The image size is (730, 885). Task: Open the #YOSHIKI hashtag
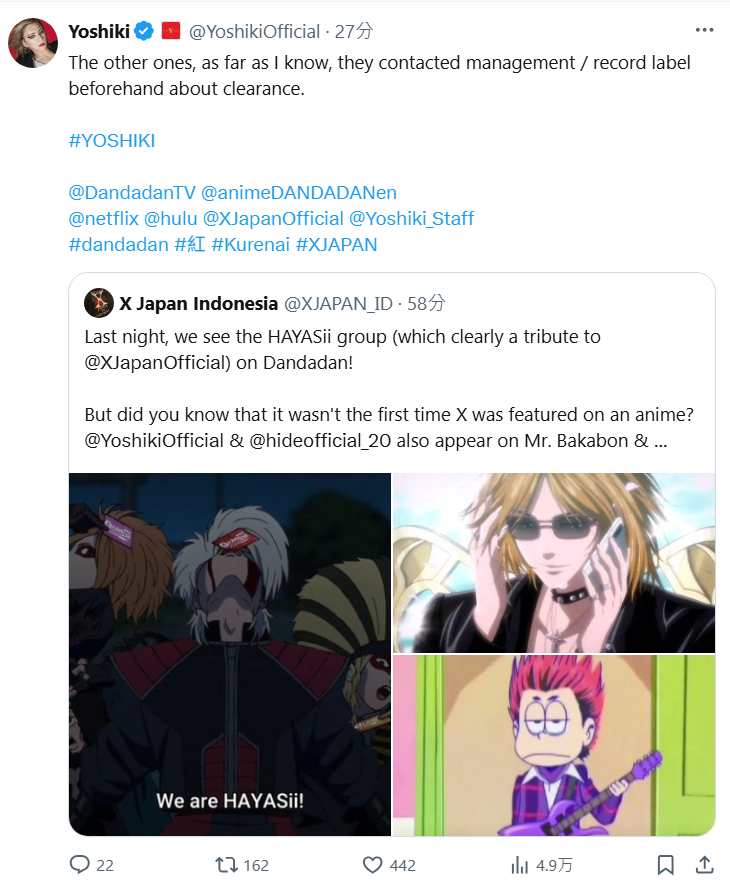[112, 141]
